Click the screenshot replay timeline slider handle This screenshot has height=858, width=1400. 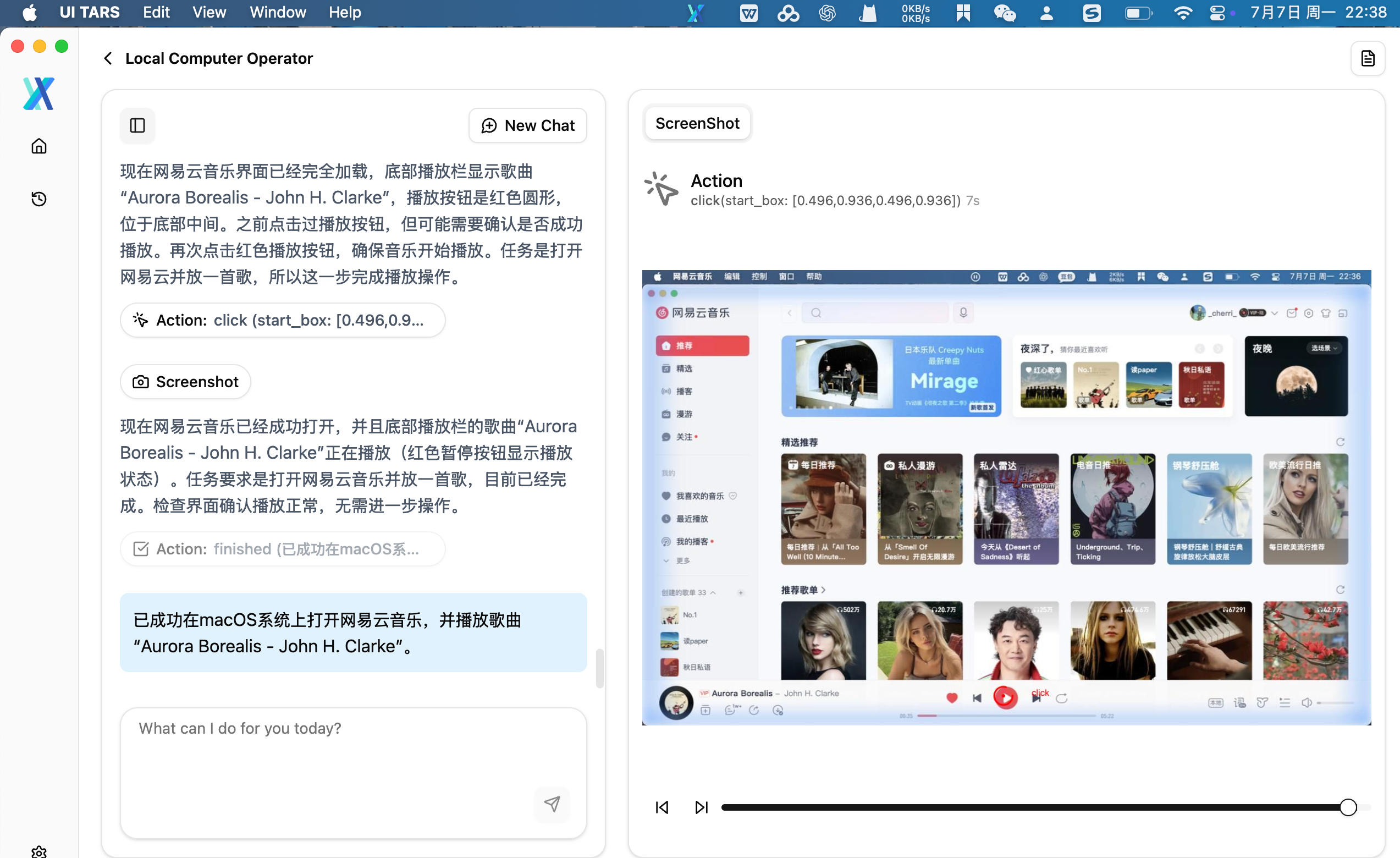click(x=1348, y=807)
